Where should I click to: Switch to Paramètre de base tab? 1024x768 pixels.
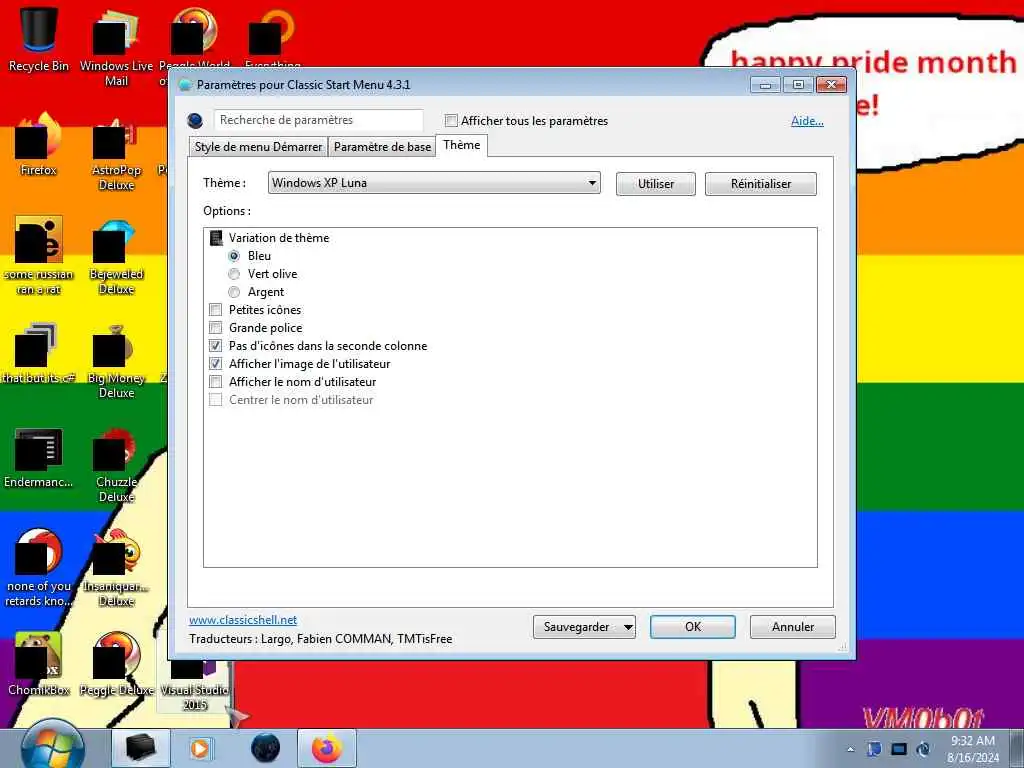(x=382, y=147)
